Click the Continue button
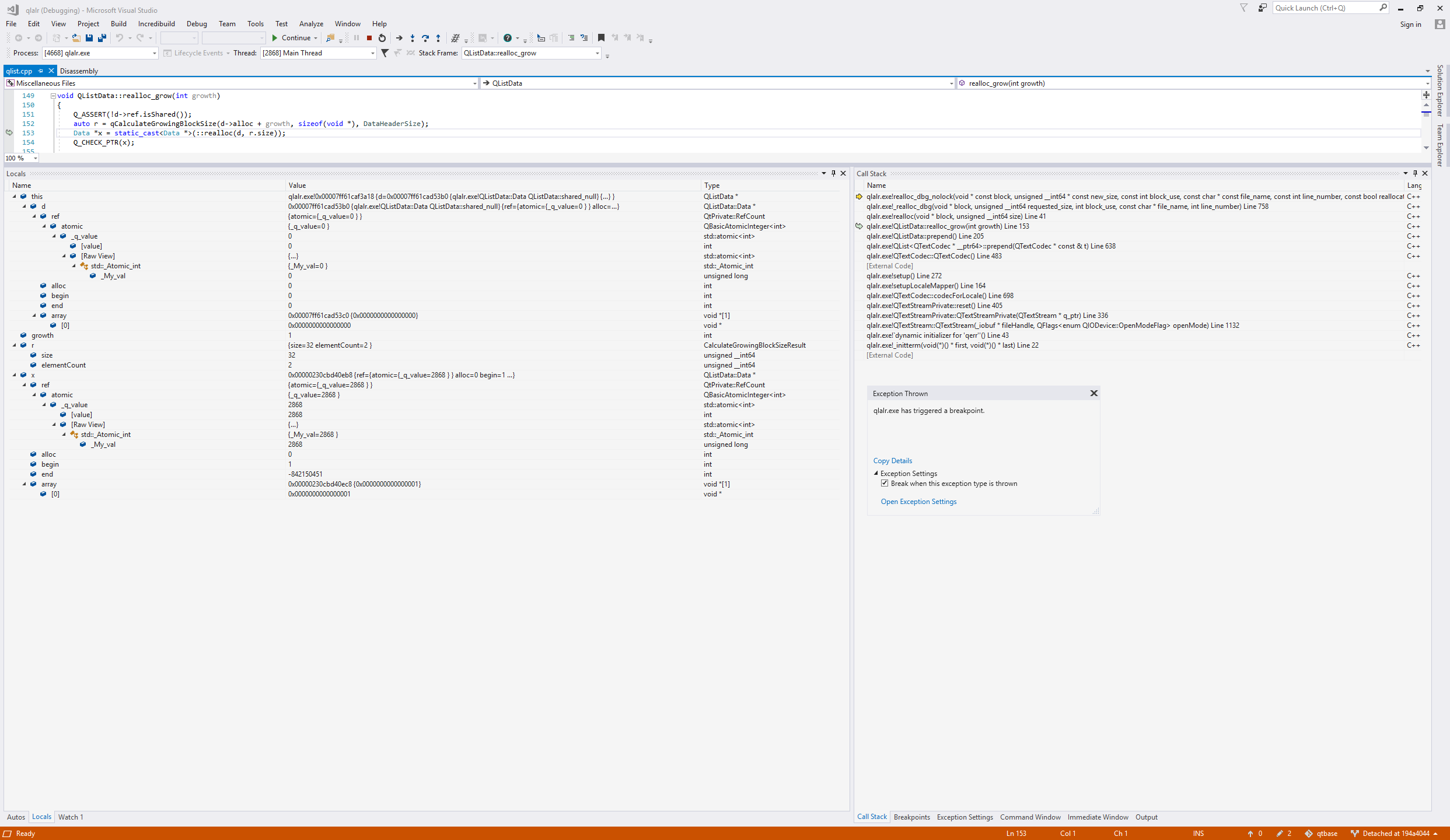Screen dimensions: 1450x840 pyautogui.click(x=291, y=38)
